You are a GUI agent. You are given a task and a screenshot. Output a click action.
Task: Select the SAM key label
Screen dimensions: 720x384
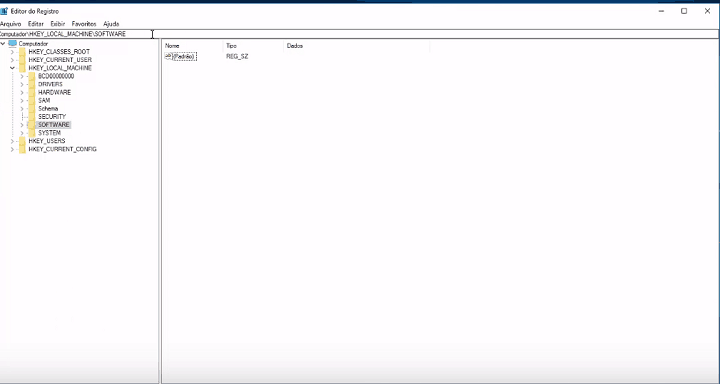click(x=44, y=101)
